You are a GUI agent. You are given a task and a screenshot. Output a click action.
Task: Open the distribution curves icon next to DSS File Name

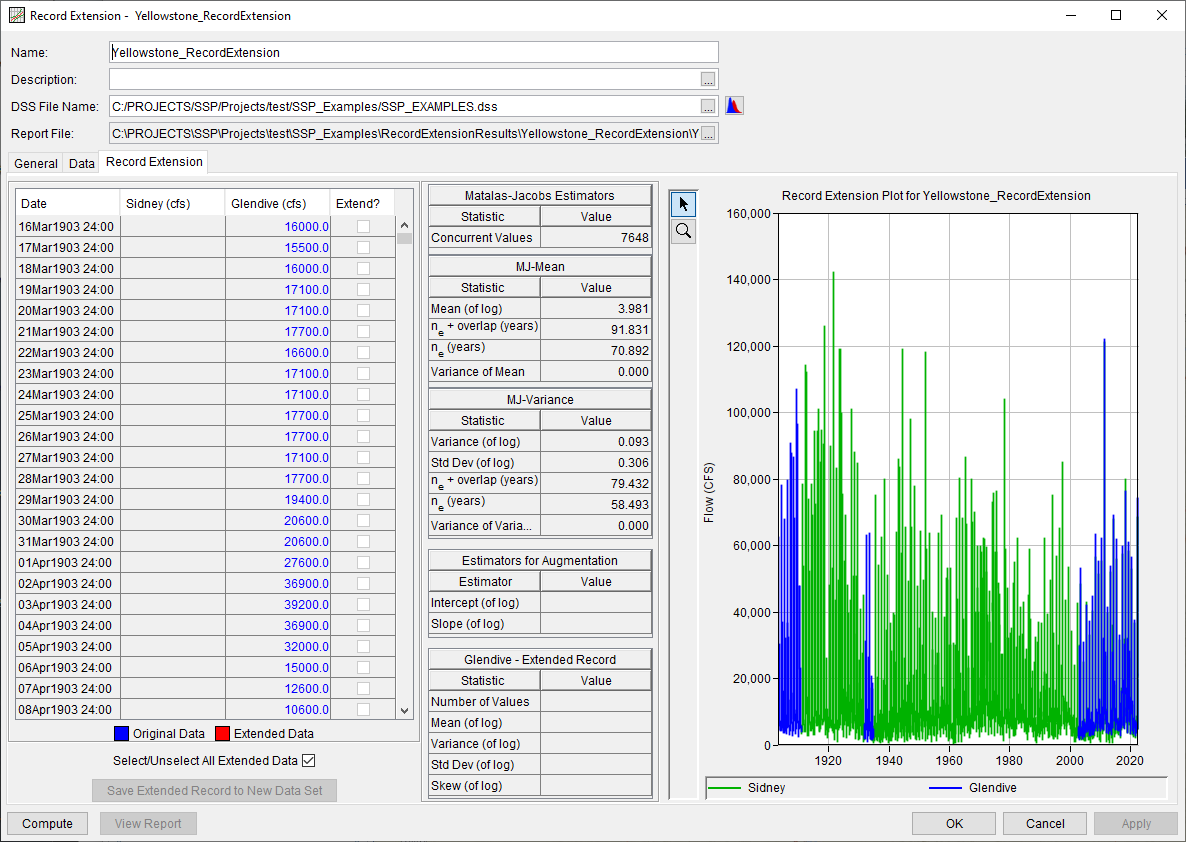coord(734,105)
